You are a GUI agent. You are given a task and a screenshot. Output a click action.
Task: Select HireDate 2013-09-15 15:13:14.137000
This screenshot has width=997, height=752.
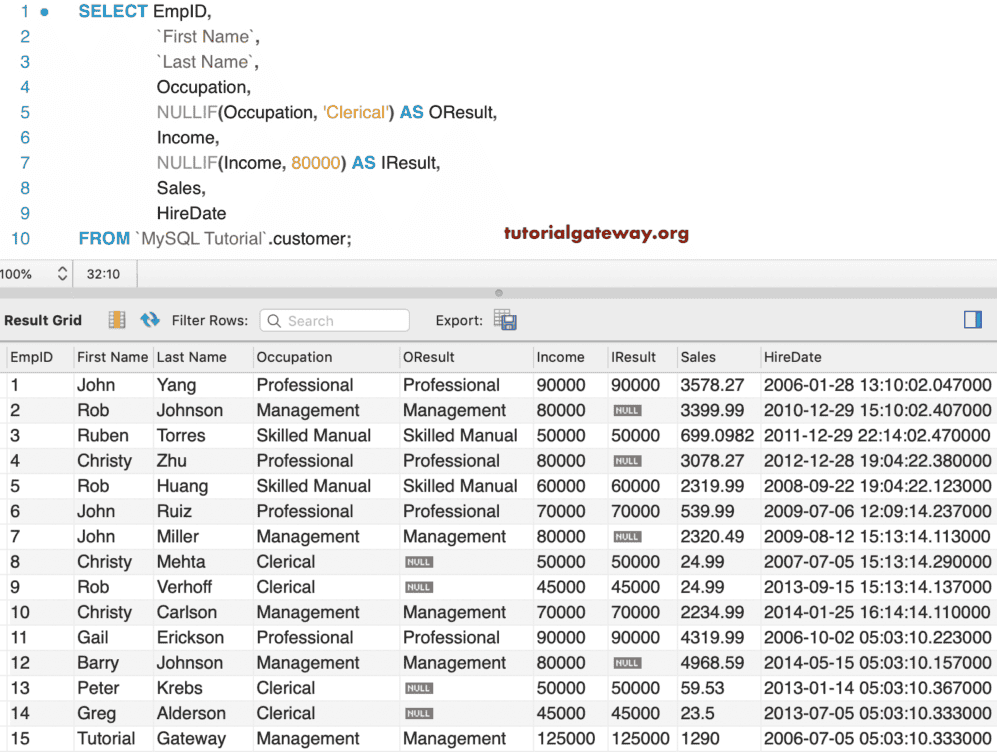[877, 587]
